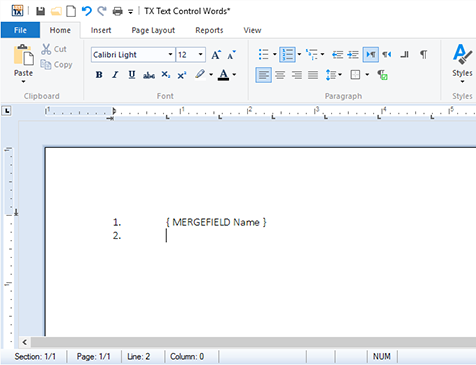Click the paragraph borders icon

click(x=355, y=75)
